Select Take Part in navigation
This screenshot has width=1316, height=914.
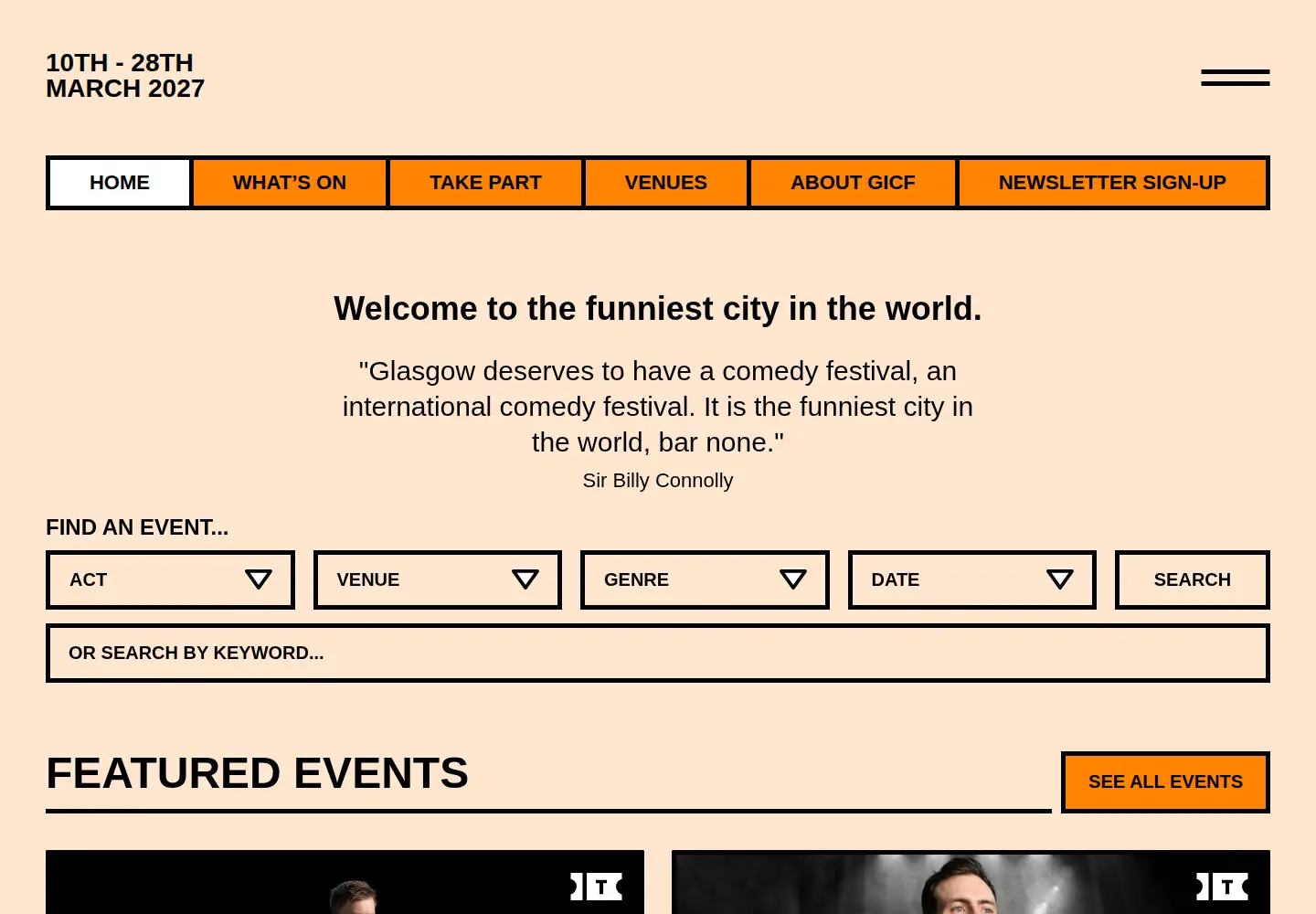[485, 183]
